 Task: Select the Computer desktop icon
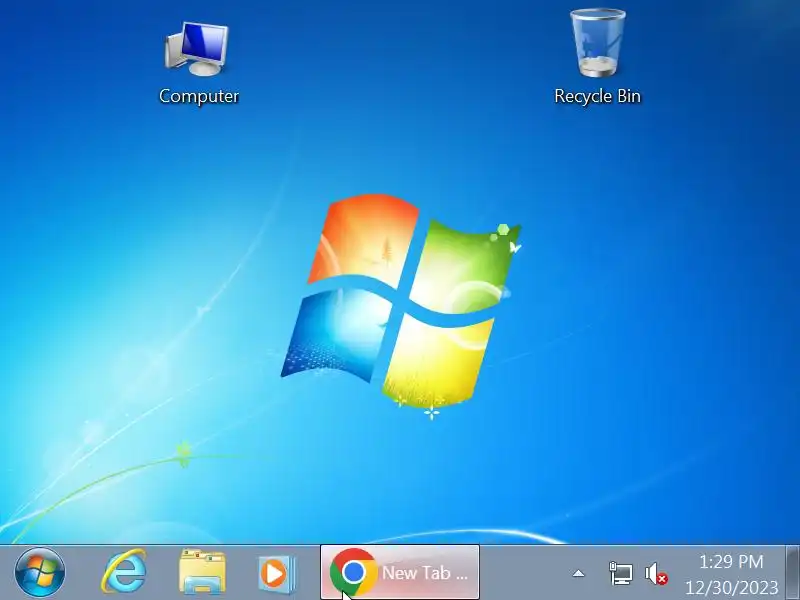tap(198, 63)
